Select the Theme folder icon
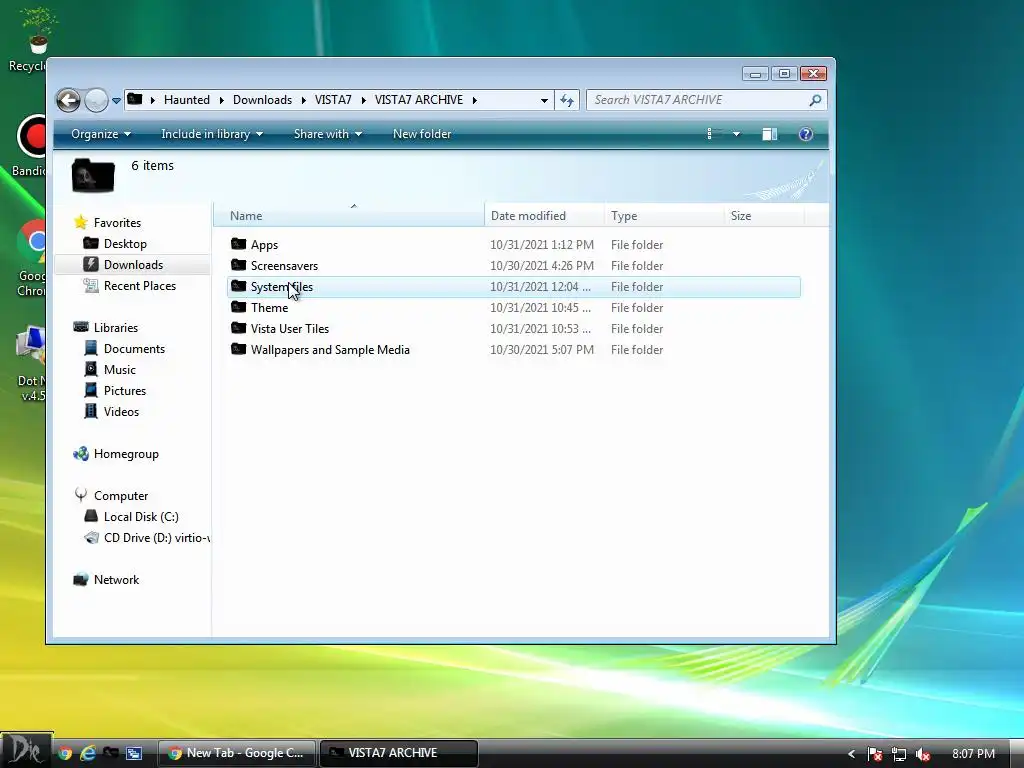Viewport: 1024px width, 768px height. click(238, 307)
